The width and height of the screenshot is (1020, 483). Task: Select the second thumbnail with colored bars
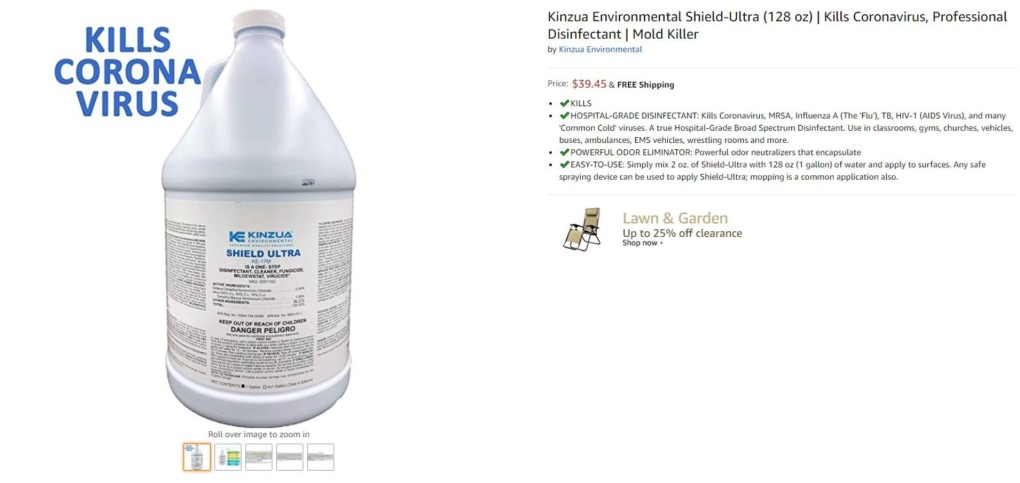[x=228, y=457]
